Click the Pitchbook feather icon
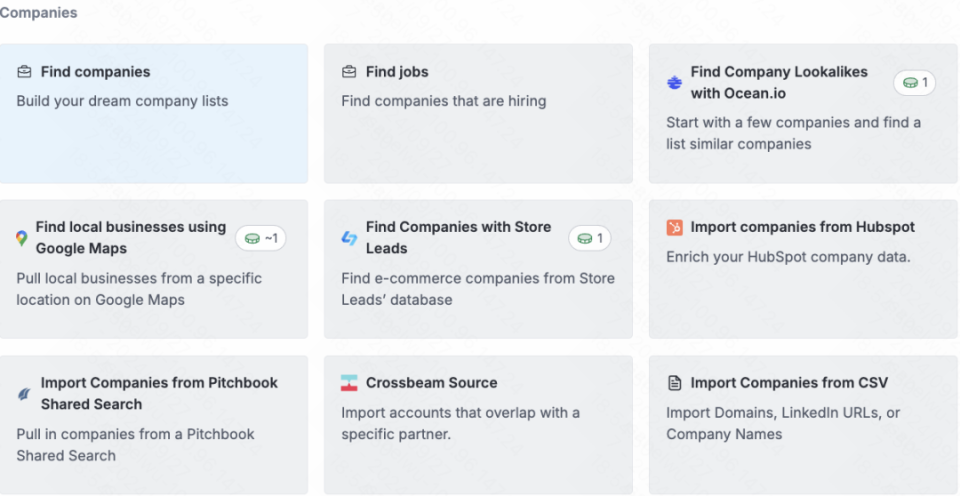The image size is (960, 496). point(24,394)
